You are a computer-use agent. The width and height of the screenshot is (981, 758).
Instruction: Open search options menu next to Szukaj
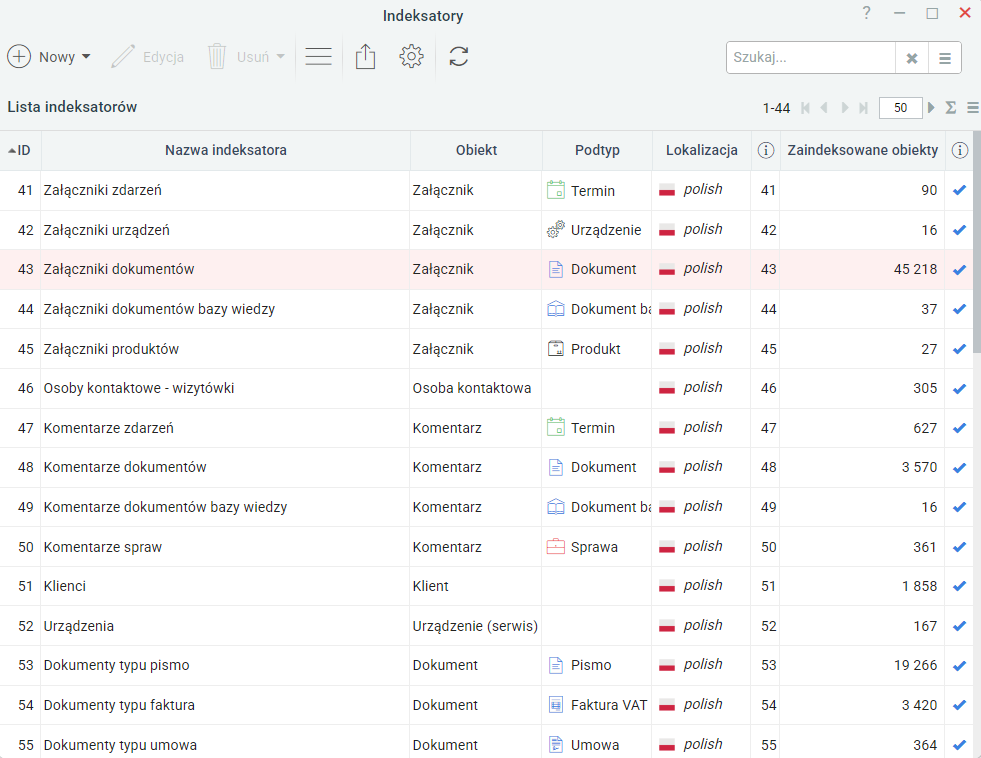pos(945,58)
